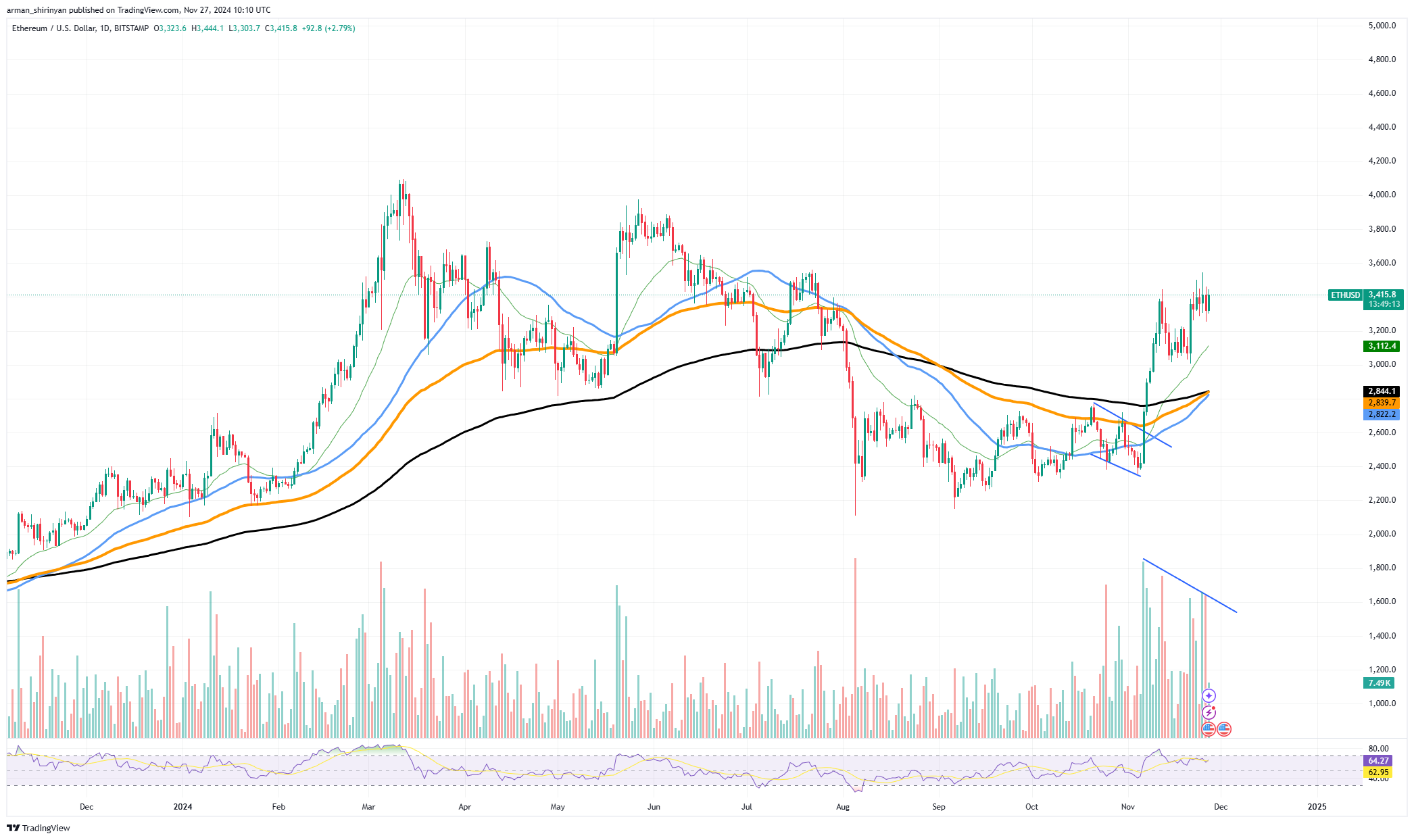Select the blue 2,822.2 moving average label
The image size is (1414, 840).
coord(1382,414)
